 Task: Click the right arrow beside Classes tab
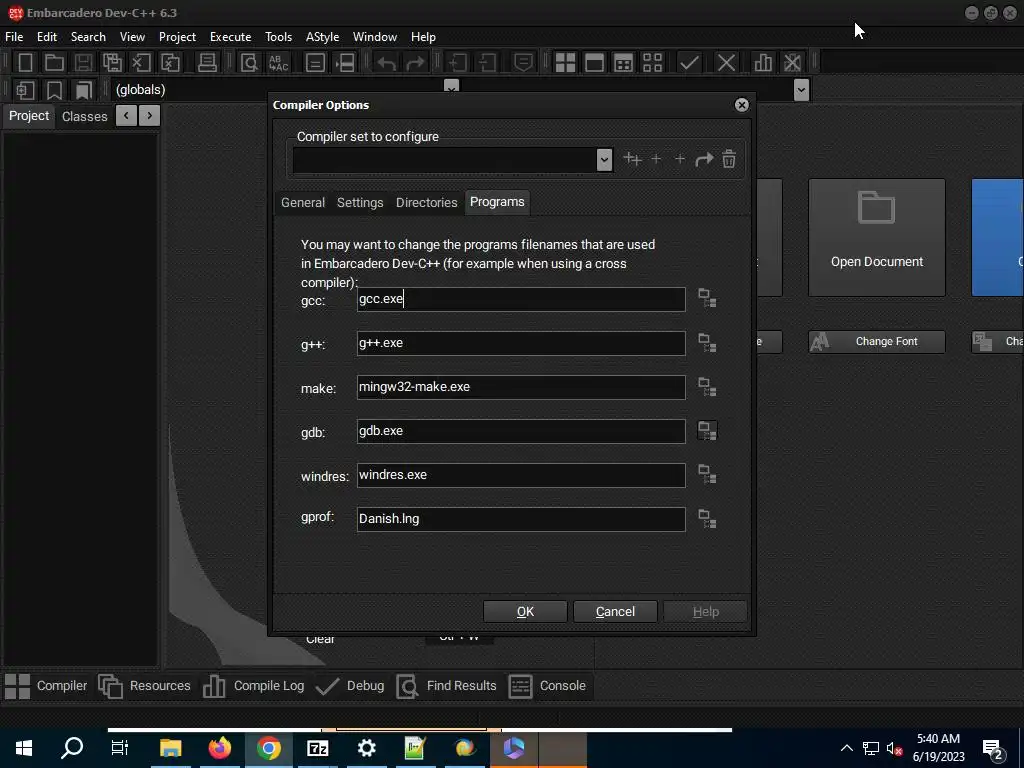tap(150, 116)
